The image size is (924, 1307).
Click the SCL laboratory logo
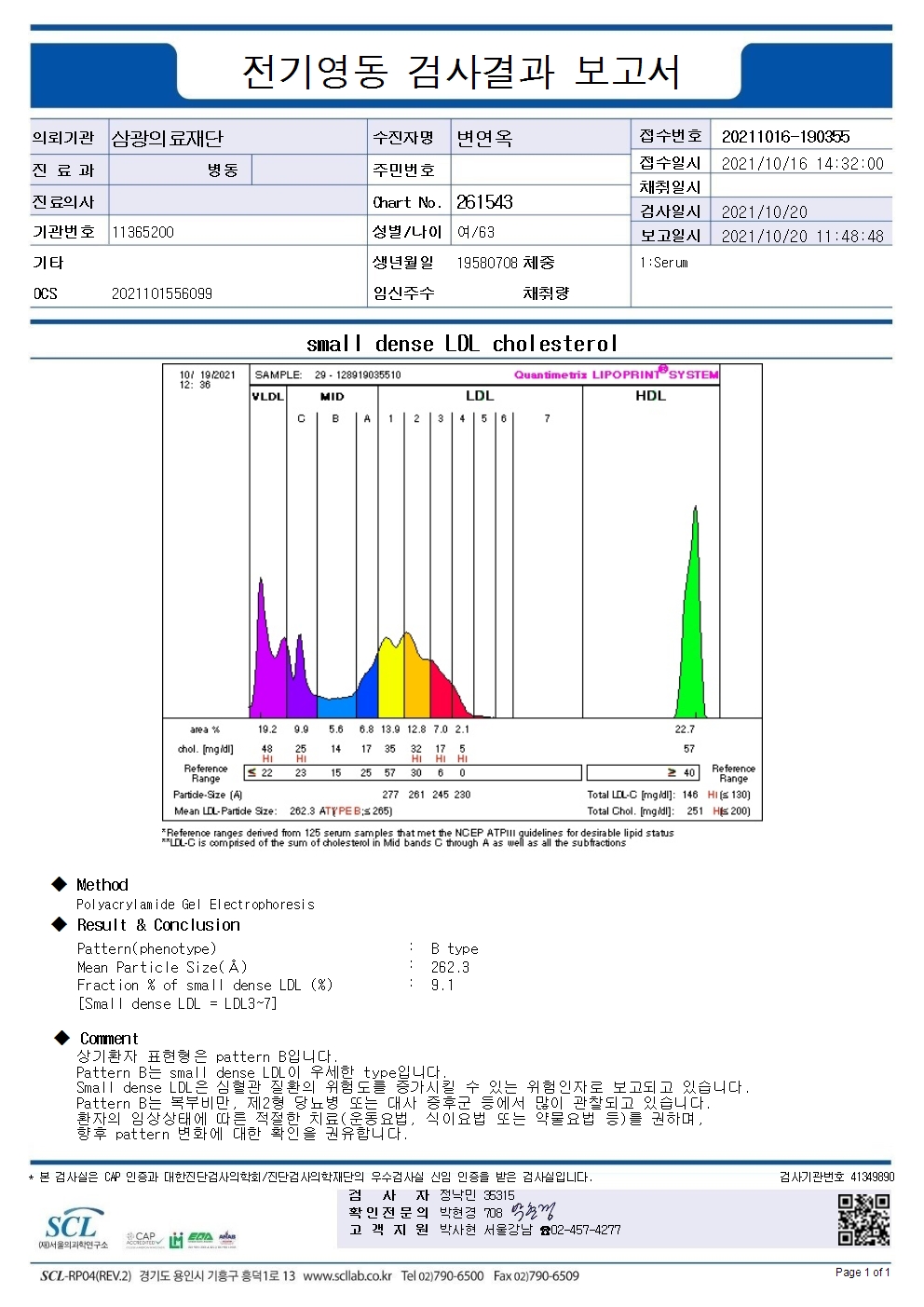click(x=73, y=1229)
